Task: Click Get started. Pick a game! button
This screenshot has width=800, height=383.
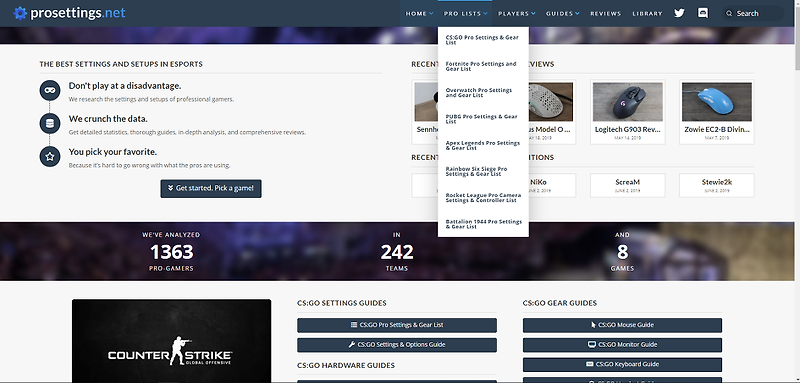Action: click(211, 188)
